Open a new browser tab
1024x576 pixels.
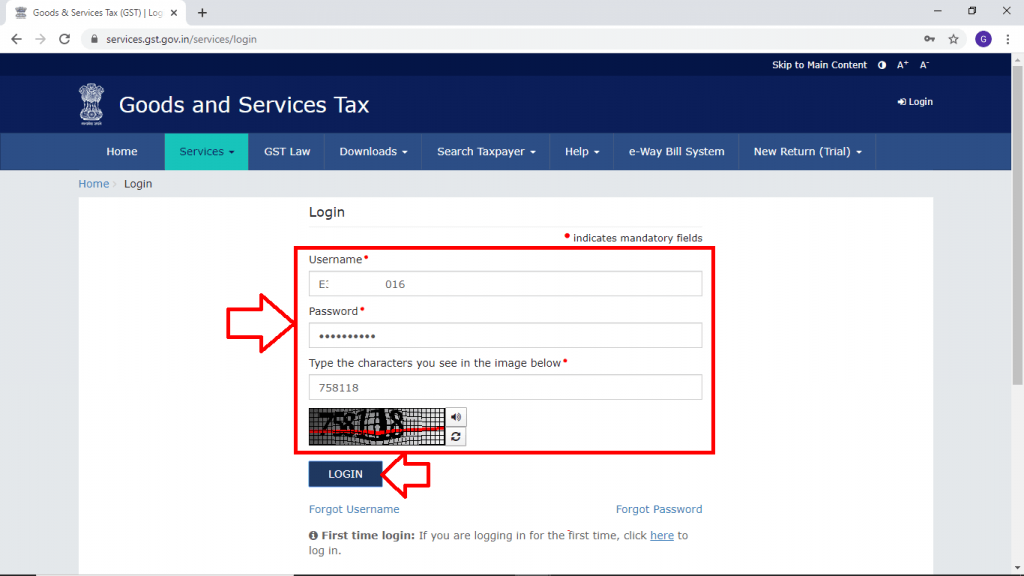[x=202, y=12]
